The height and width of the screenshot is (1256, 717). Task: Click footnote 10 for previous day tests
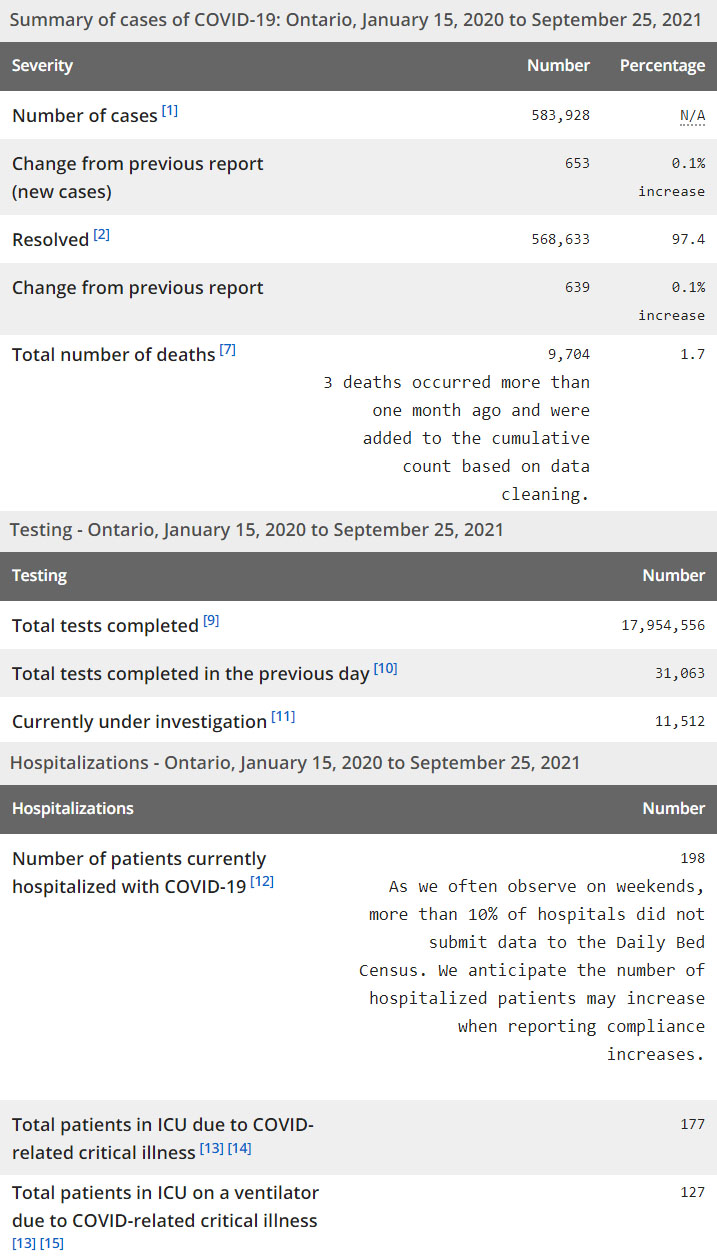[x=385, y=669]
